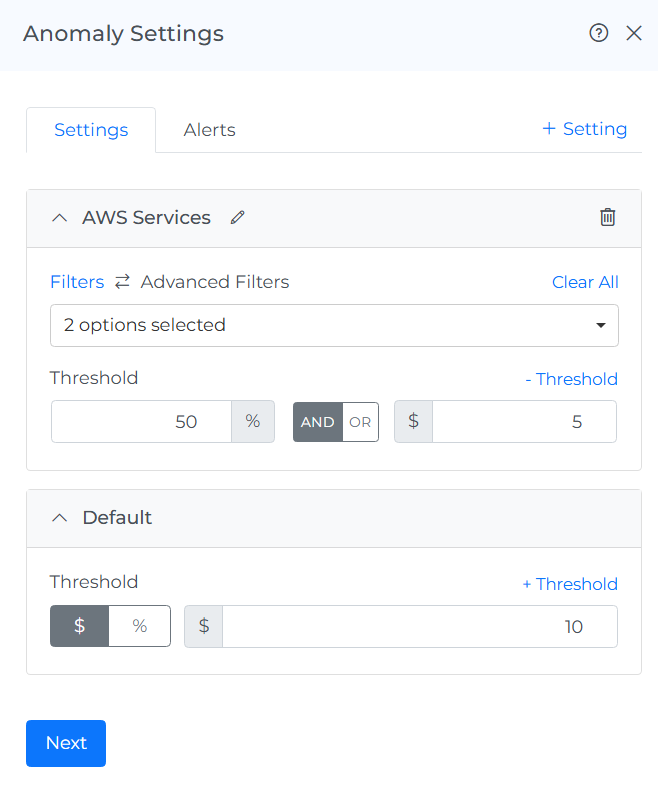Click the Filters swap arrows icon

[x=122, y=282]
